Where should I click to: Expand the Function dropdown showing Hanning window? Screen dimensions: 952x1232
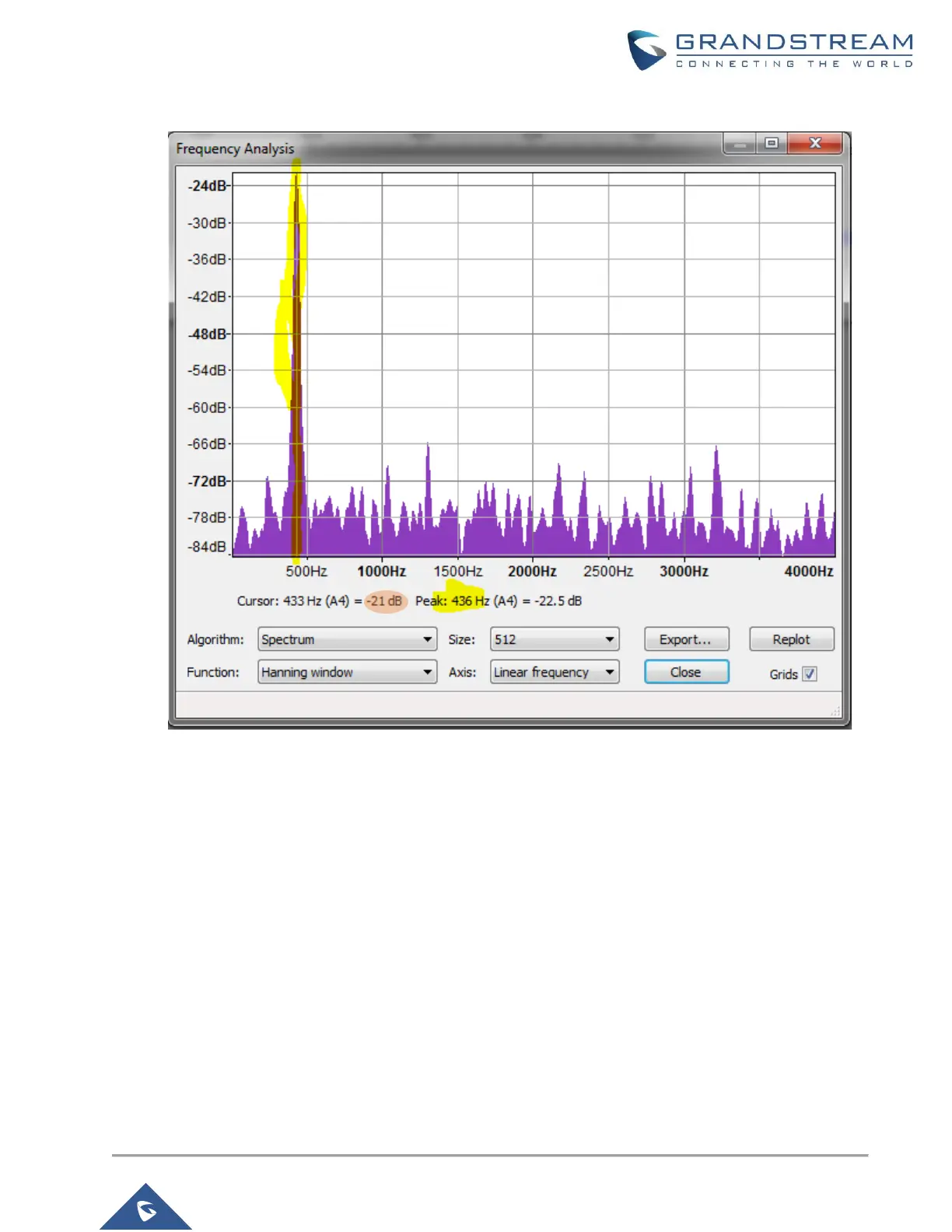[x=347, y=672]
